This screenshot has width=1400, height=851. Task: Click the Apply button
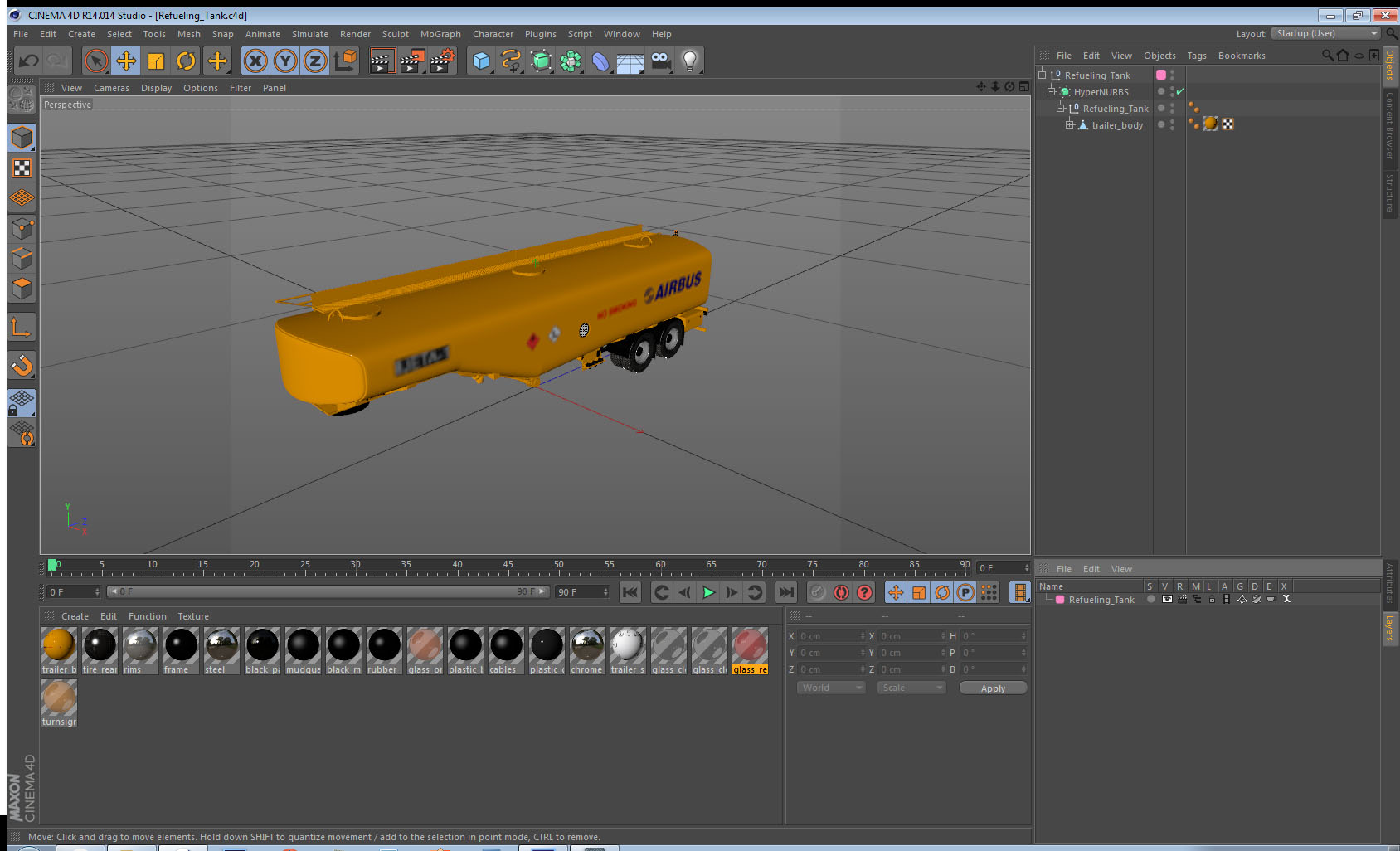tap(993, 688)
